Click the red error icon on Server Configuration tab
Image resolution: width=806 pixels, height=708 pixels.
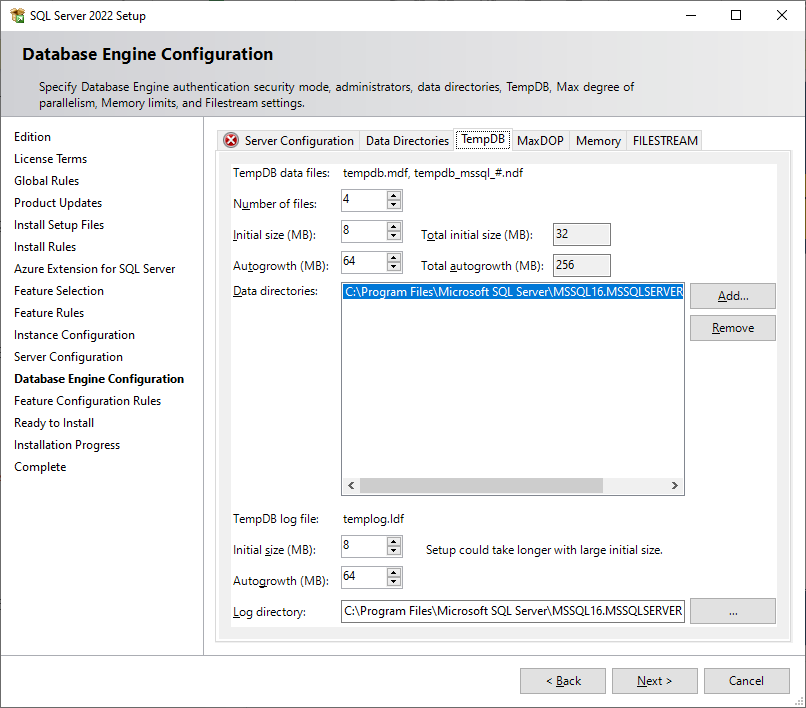click(x=230, y=140)
